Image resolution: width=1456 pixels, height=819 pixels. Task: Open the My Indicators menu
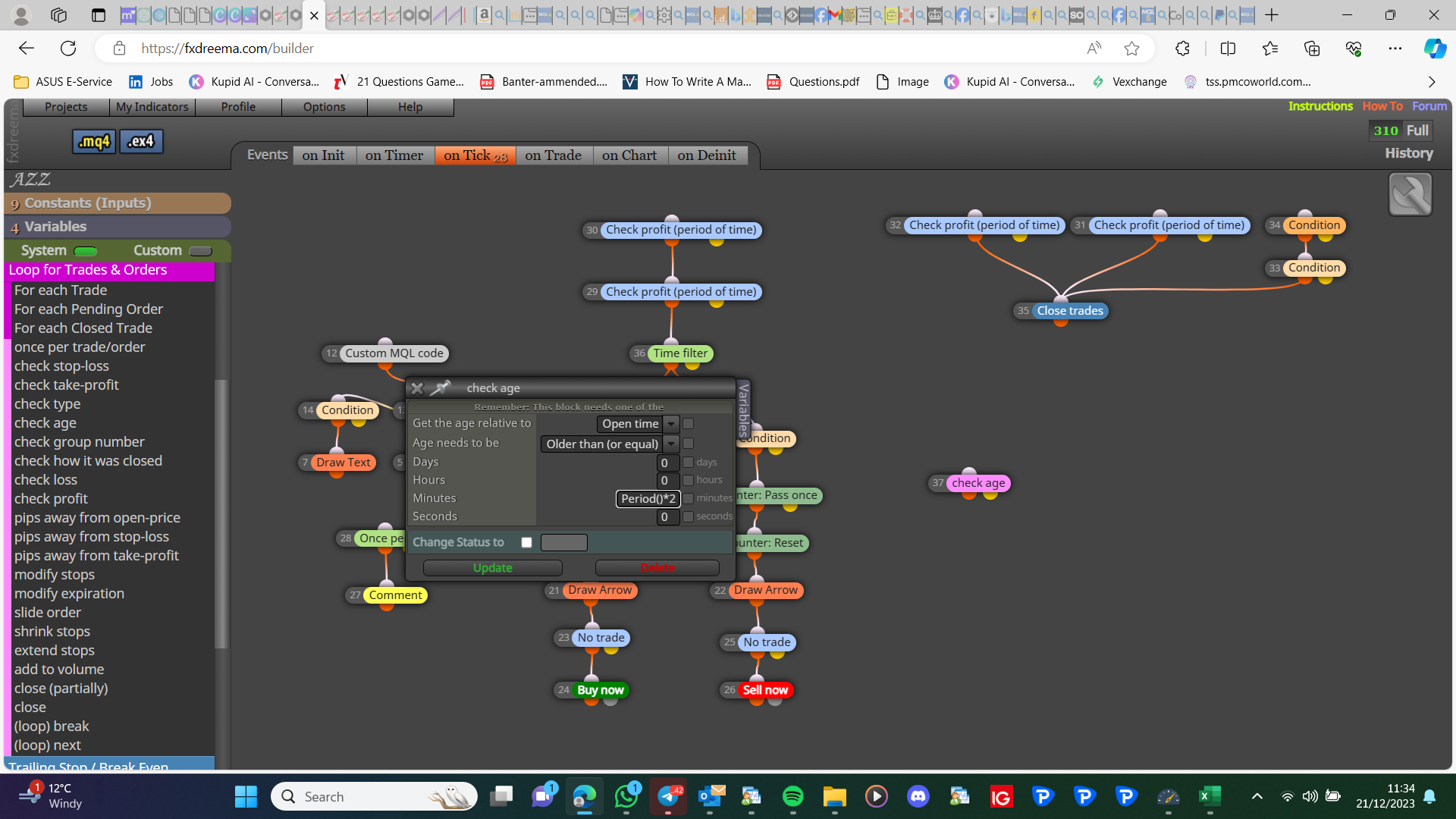152,107
